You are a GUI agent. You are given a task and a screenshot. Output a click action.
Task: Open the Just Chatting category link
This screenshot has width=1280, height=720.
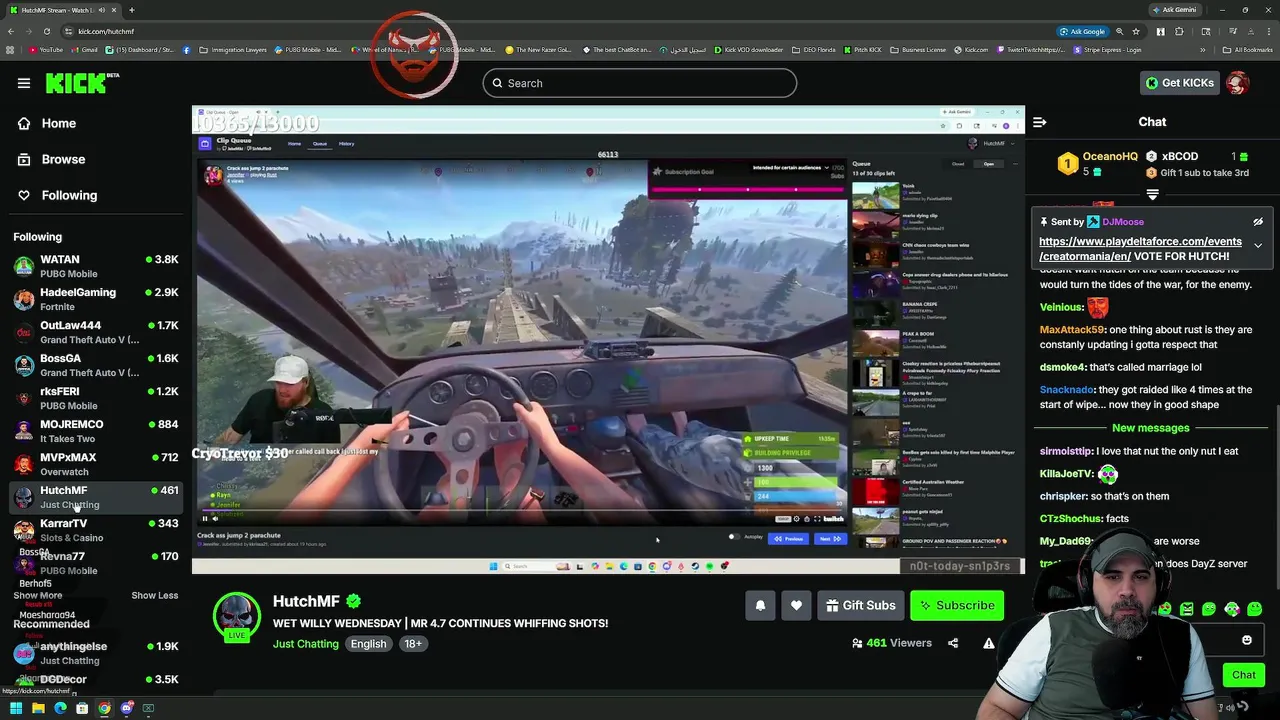[x=306, y=644]
